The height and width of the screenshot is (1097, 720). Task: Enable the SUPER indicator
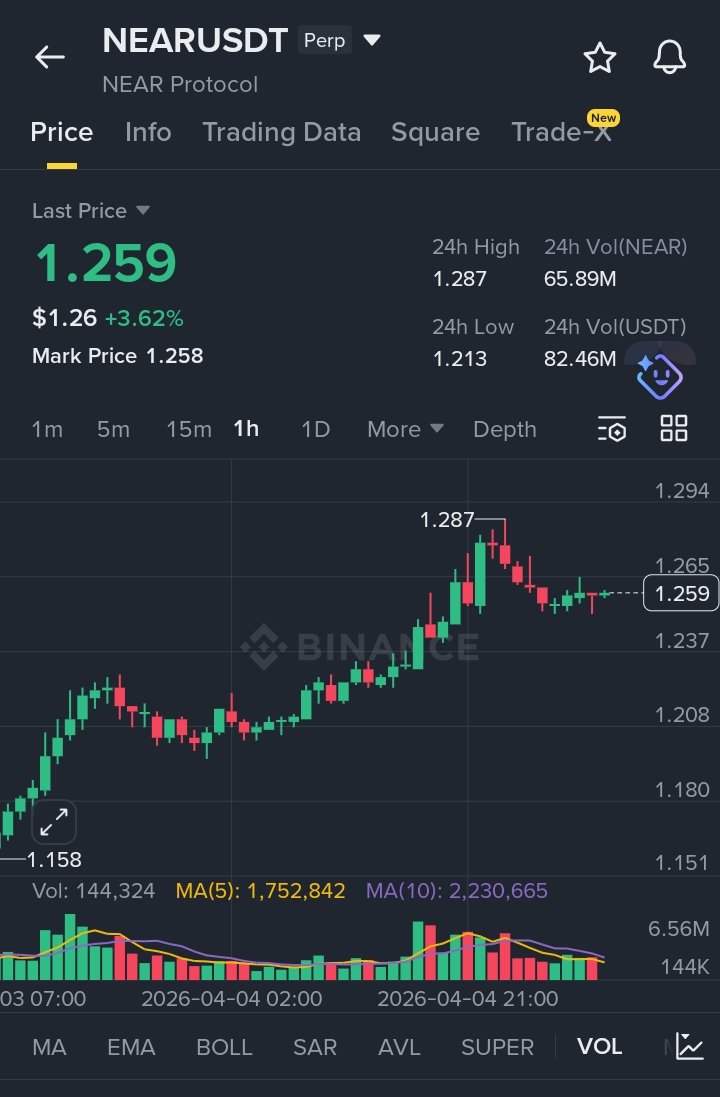tap(497, 1047)
